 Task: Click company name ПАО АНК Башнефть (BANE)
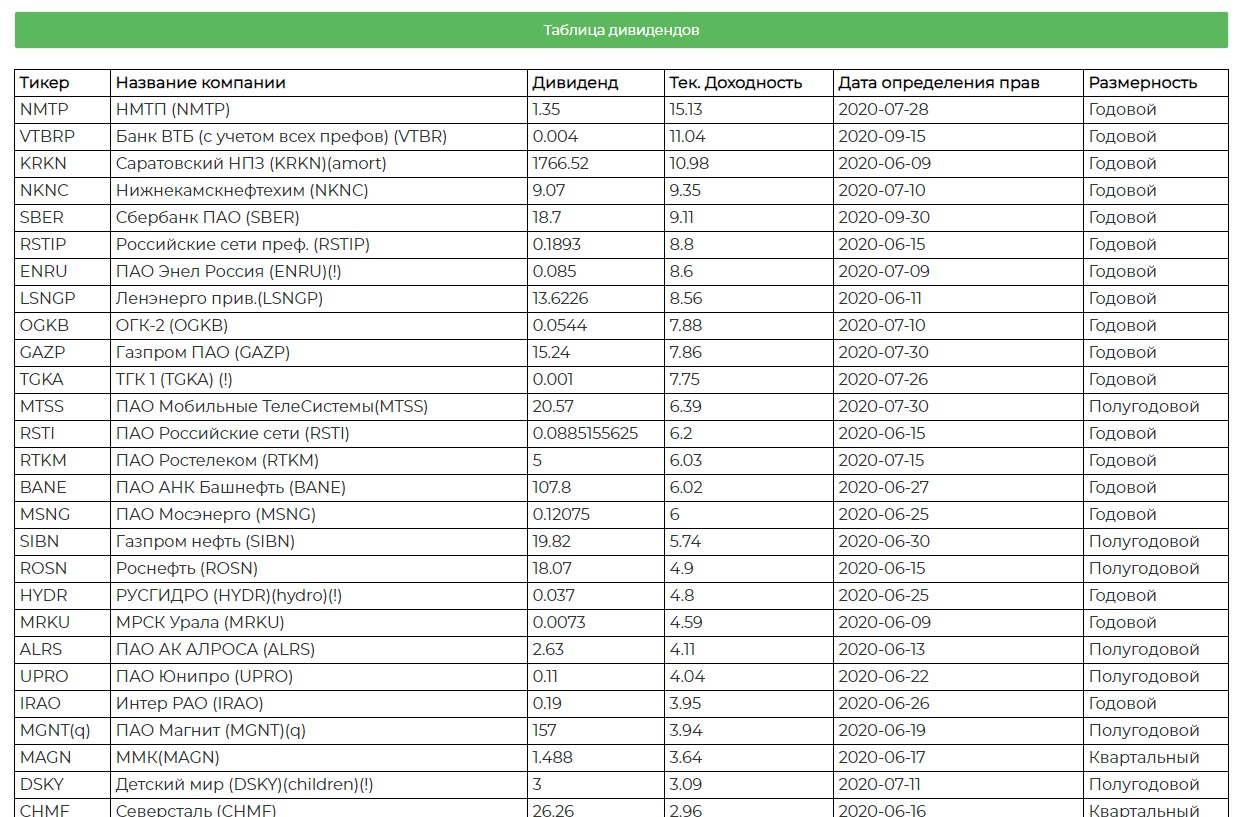tap(231, 488)
